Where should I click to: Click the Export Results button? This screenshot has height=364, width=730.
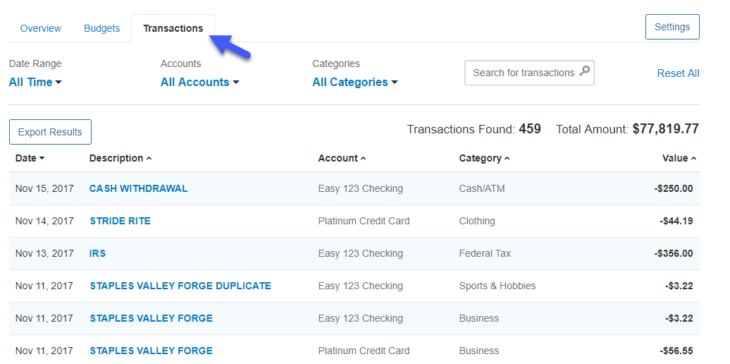[x=50, y=132]
